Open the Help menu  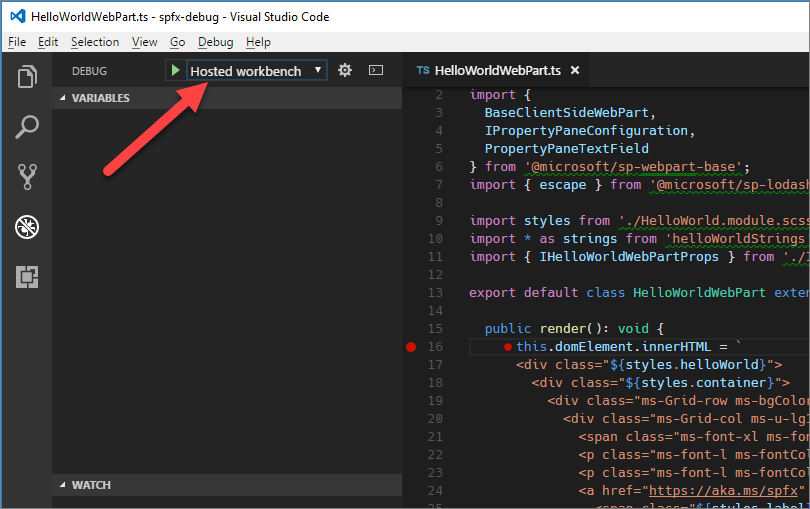pyautogui.click(x=258, y=42)
